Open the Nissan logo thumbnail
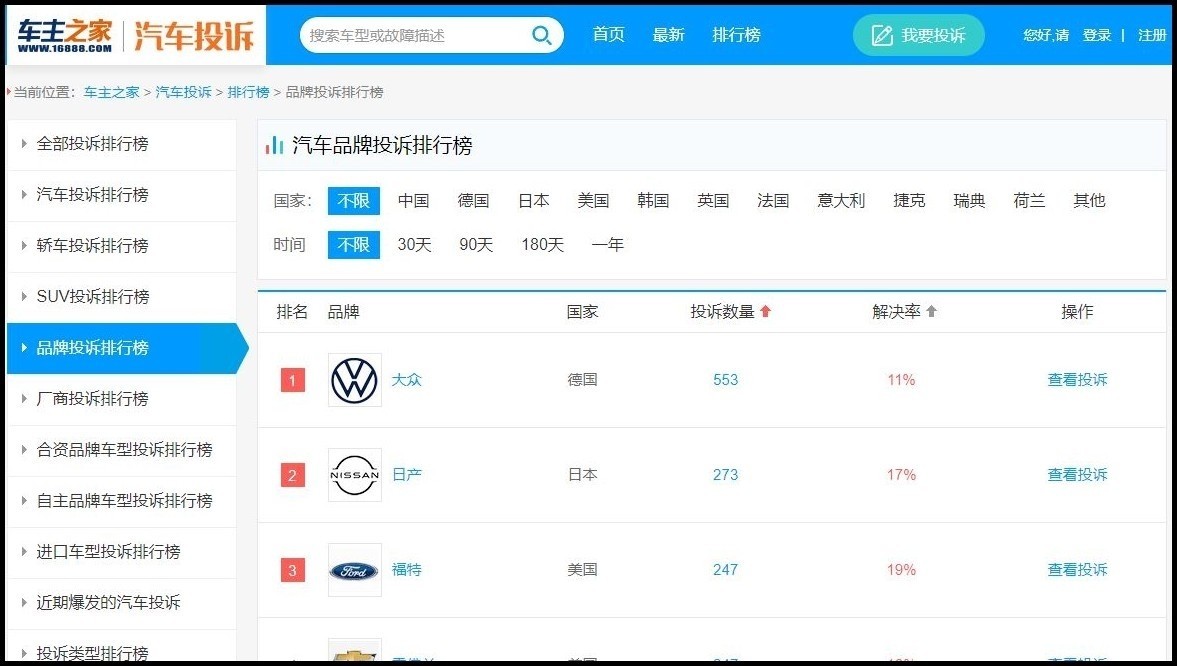 tap(355, 475)
